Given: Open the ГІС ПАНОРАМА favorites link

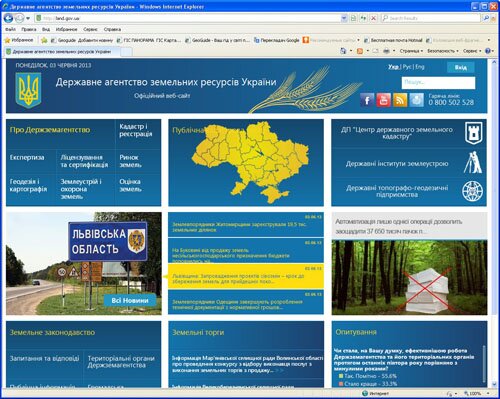Looking at the screenshot, I should pyautogui.click(x=149, y=40).
